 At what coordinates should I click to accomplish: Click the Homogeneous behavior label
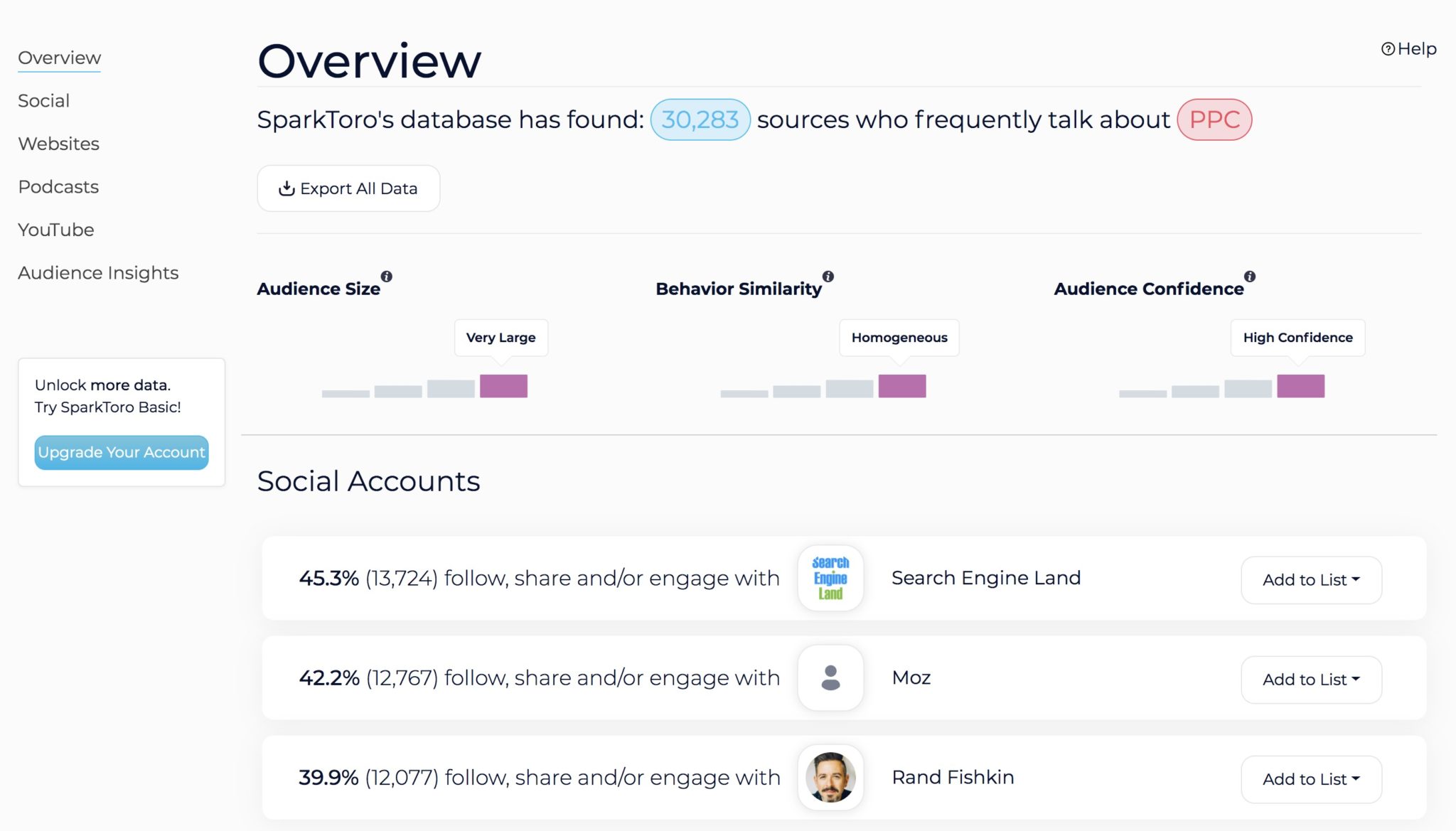899,338
